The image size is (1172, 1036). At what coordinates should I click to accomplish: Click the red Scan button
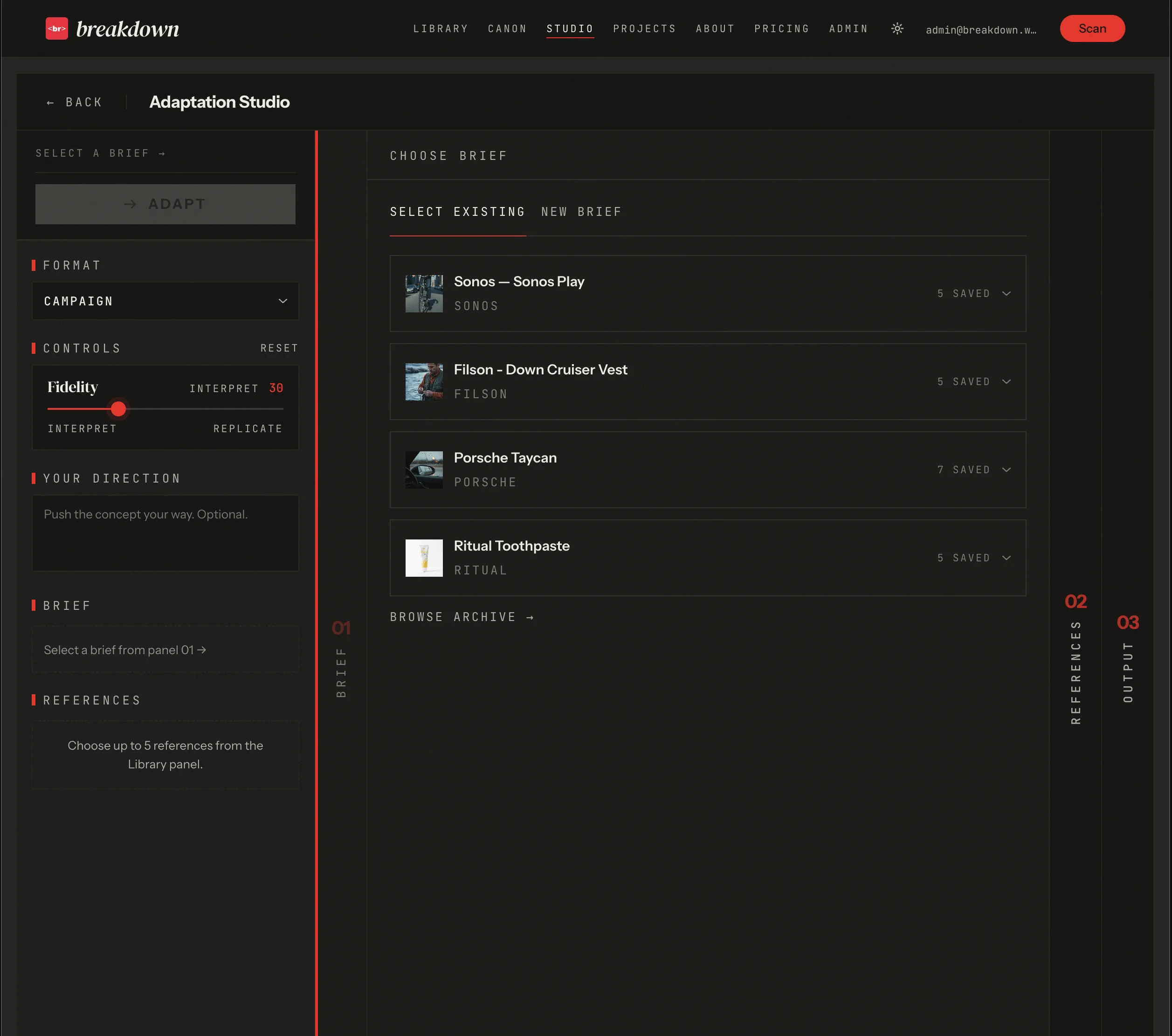(1092, 28)
